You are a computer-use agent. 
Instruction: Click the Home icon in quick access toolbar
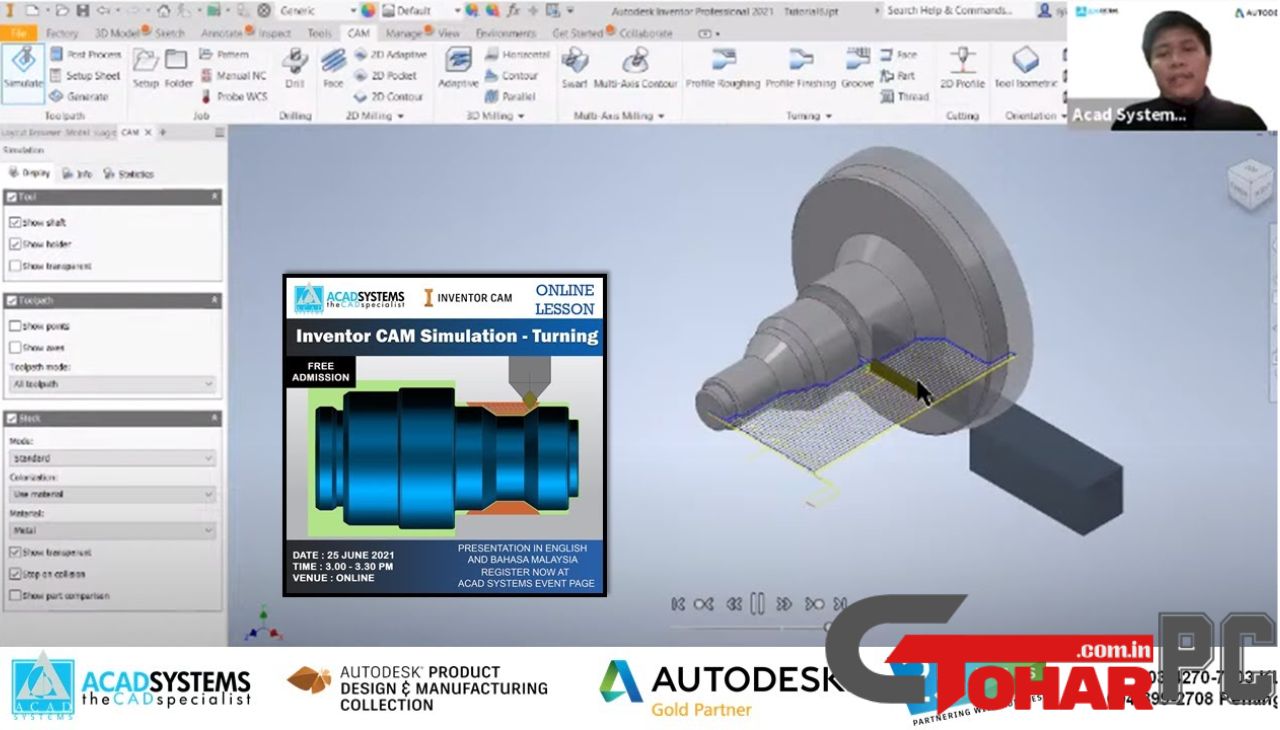coord(163,10)
